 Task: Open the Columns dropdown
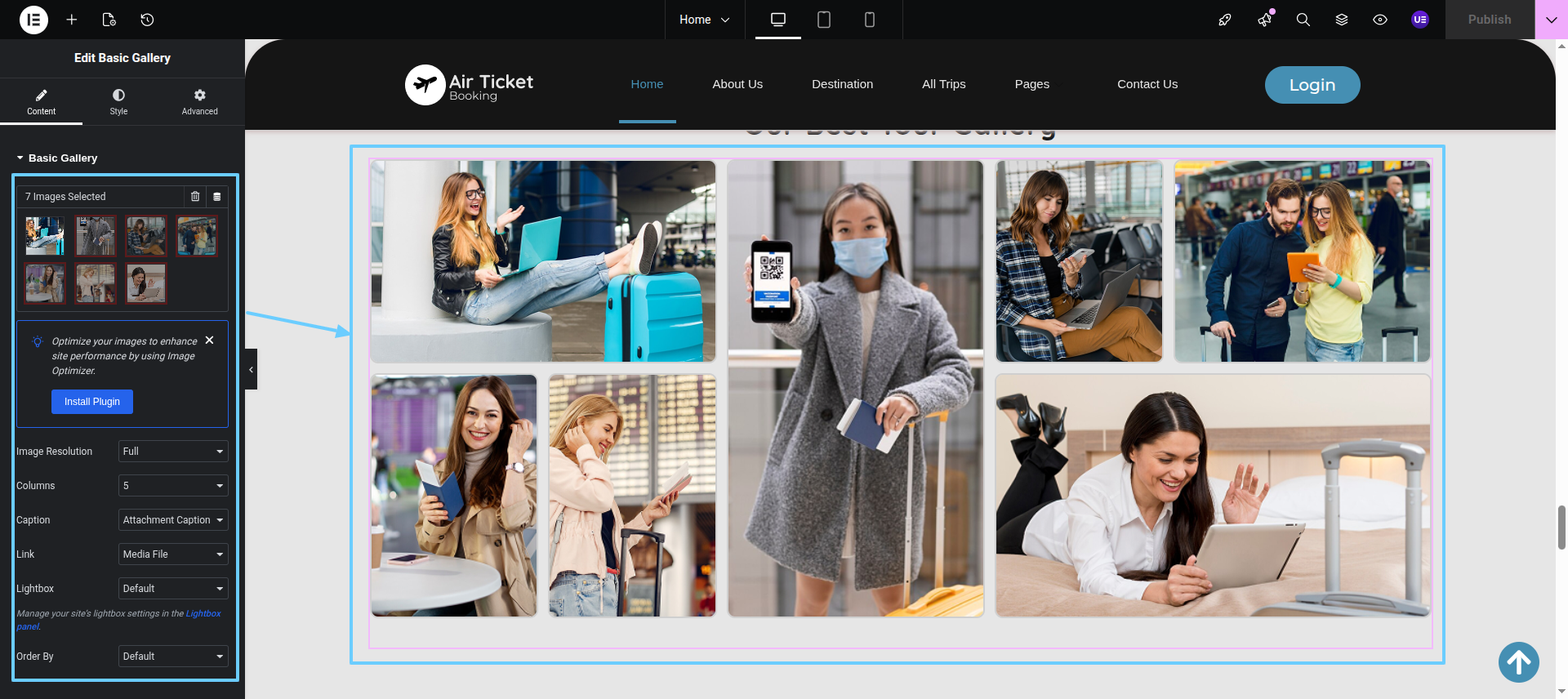(173, 486)
